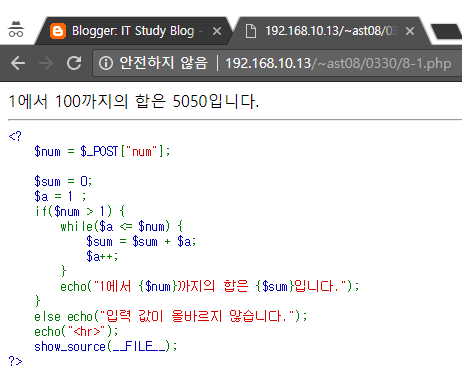The width and height of the screenshot is (462, 377).
Task: Click the code line 'while($a <= $num) {'
Action: 122,227
